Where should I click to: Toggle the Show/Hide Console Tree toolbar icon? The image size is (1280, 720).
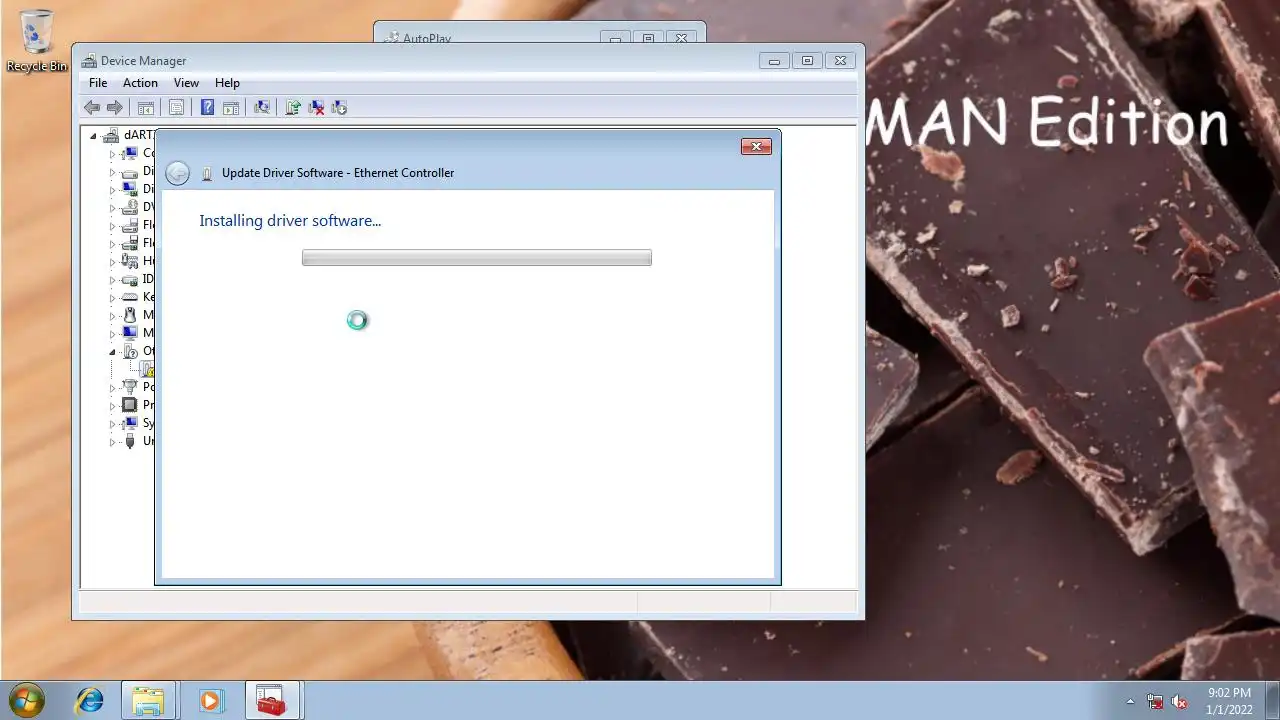click(146, 107)
